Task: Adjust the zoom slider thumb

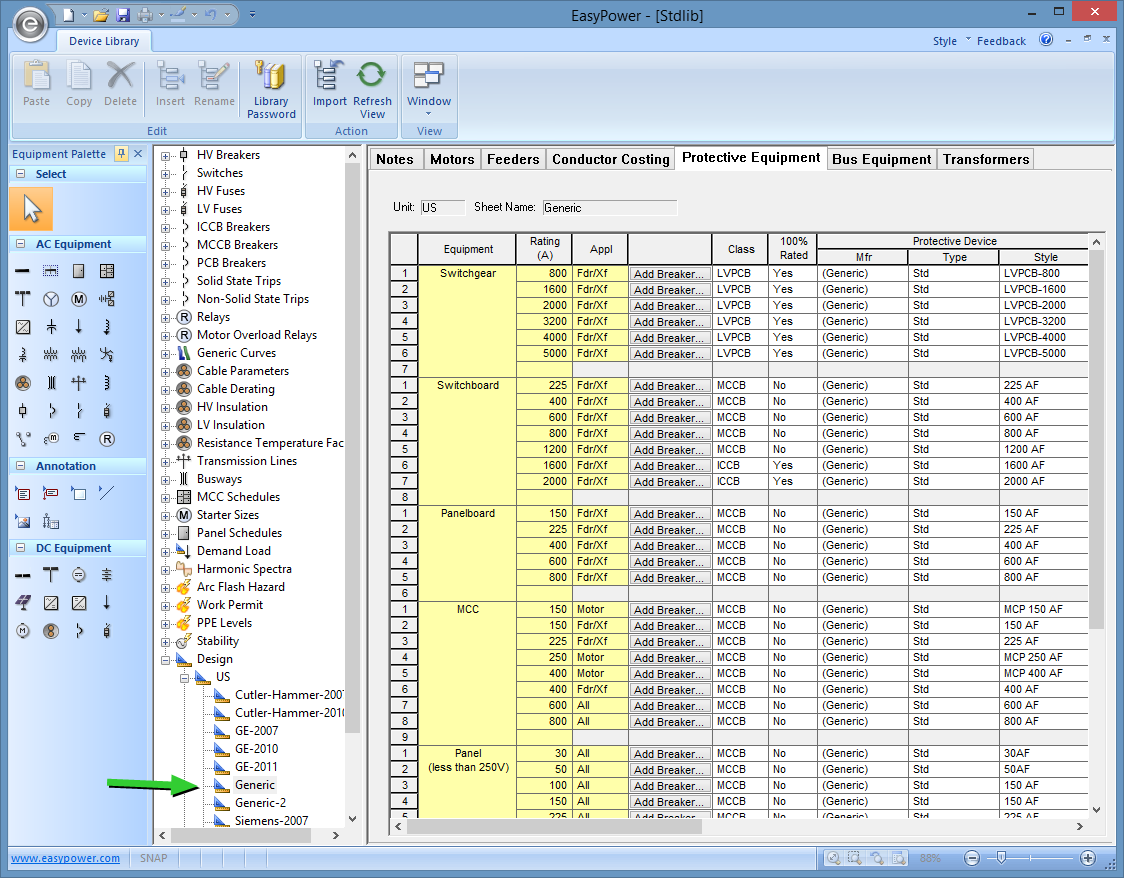Action: click(x=1001, y=857)
